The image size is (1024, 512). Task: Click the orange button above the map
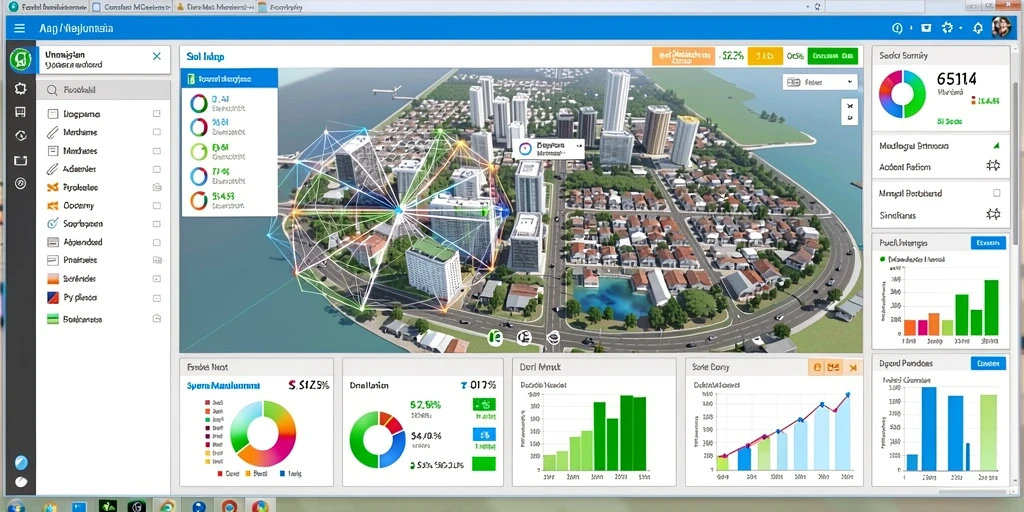[683, 56]
